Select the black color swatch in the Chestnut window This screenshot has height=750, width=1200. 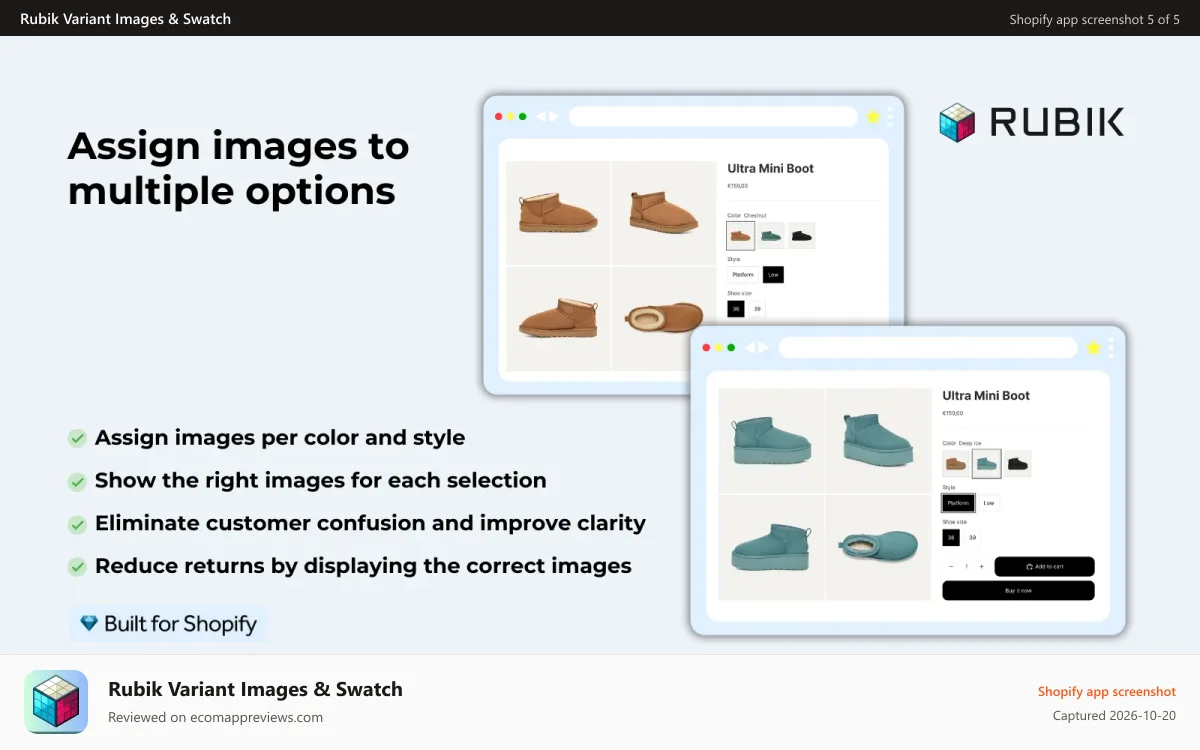tap(801, 236)
